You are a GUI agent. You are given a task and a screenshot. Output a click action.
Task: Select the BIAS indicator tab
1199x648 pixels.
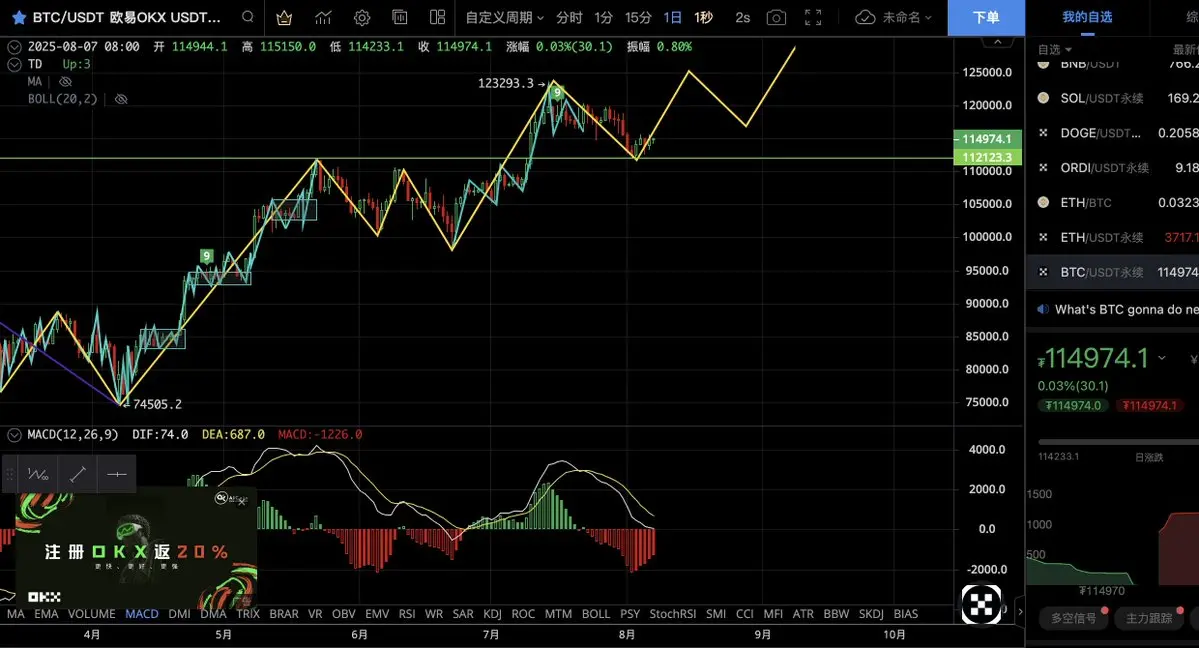pyautogui.click(x=905, y=614)
